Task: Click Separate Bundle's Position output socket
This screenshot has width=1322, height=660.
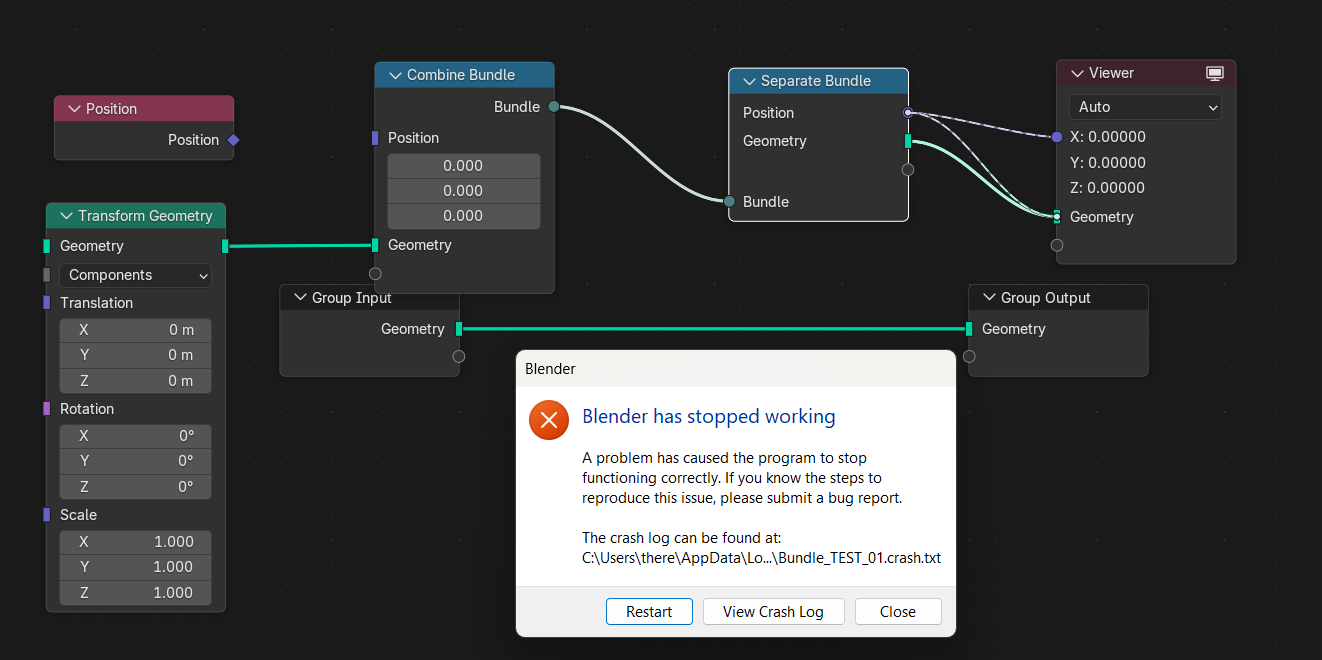Action: coord(908,113)
